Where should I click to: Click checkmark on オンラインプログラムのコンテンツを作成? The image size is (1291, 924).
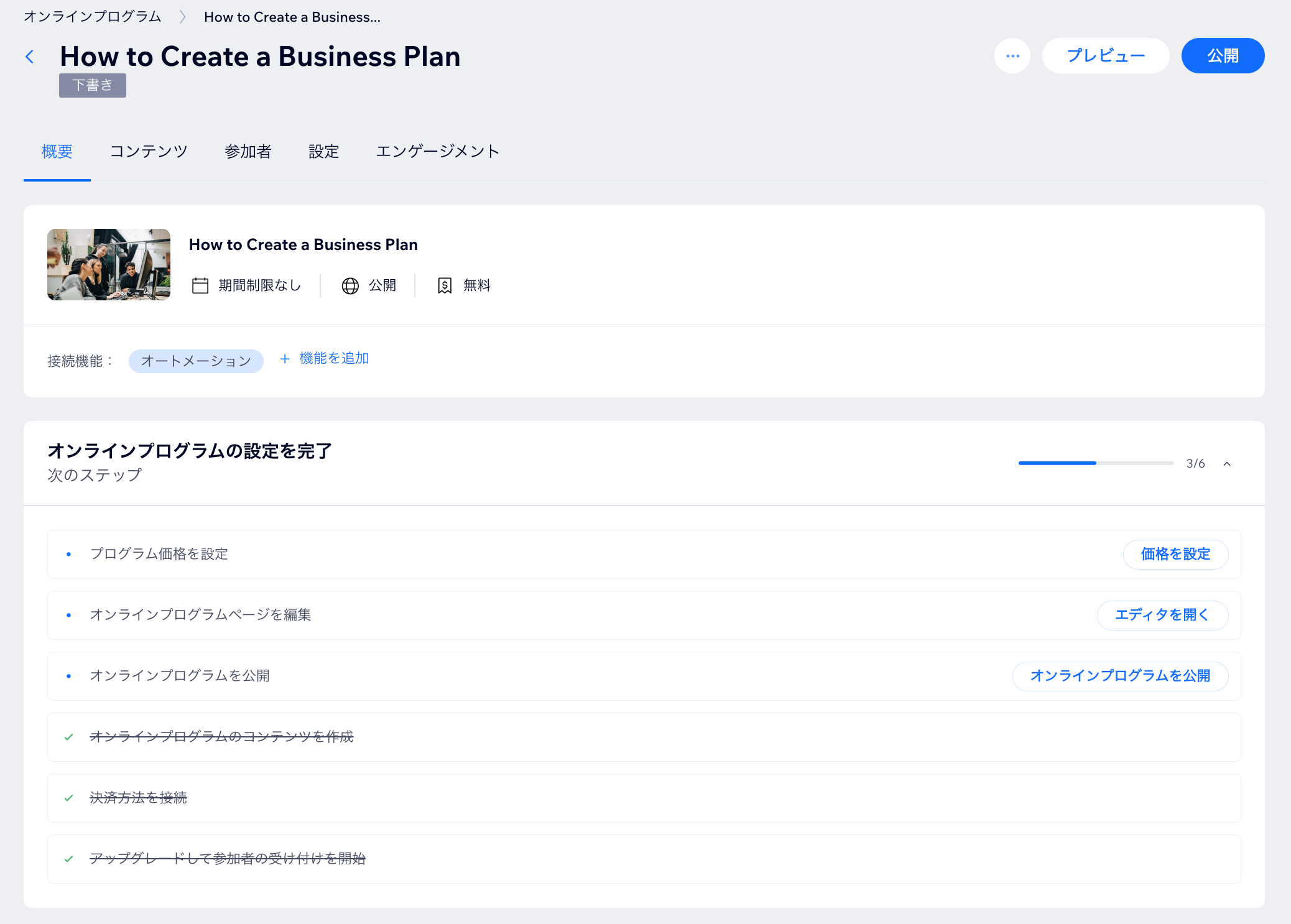pyautogui.click(x=69, y=737)
